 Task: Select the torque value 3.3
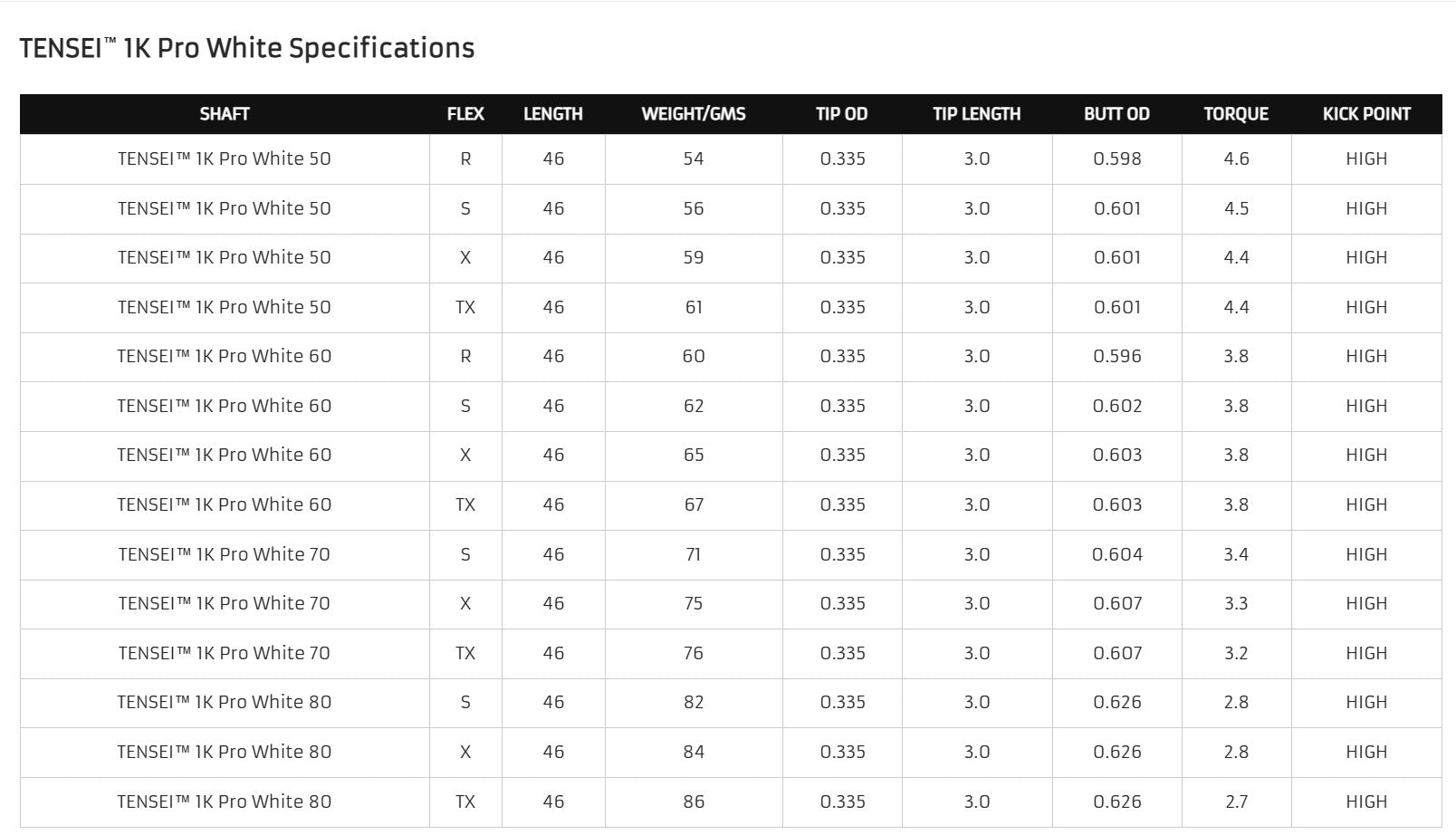[x=1236, y=604]
